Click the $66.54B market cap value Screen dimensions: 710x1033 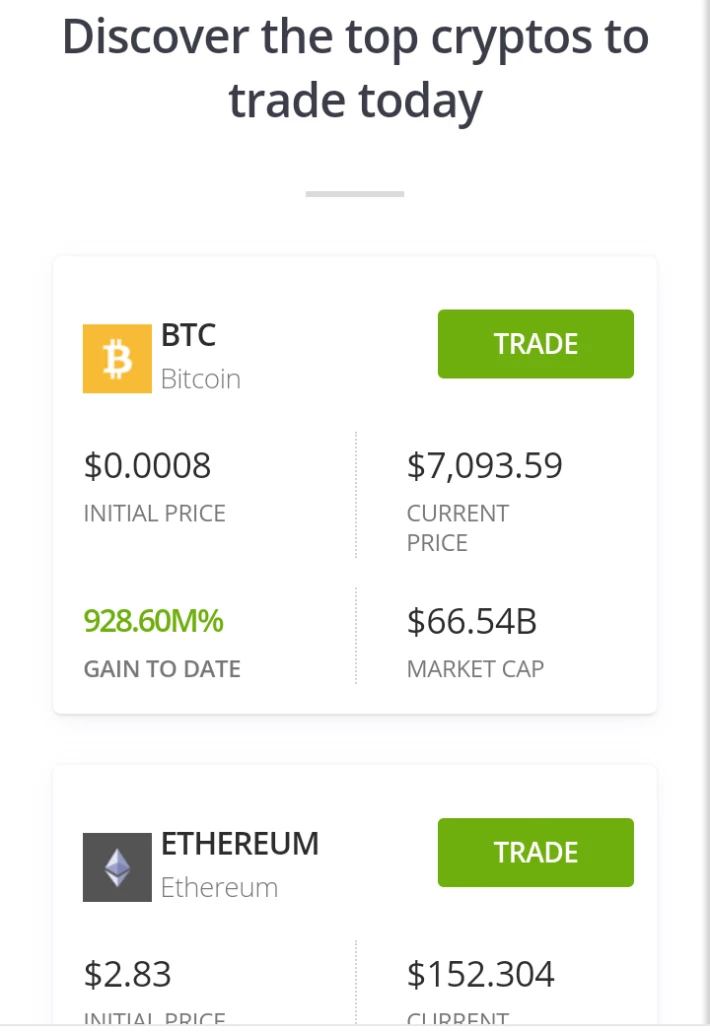(x=472, y=621)
